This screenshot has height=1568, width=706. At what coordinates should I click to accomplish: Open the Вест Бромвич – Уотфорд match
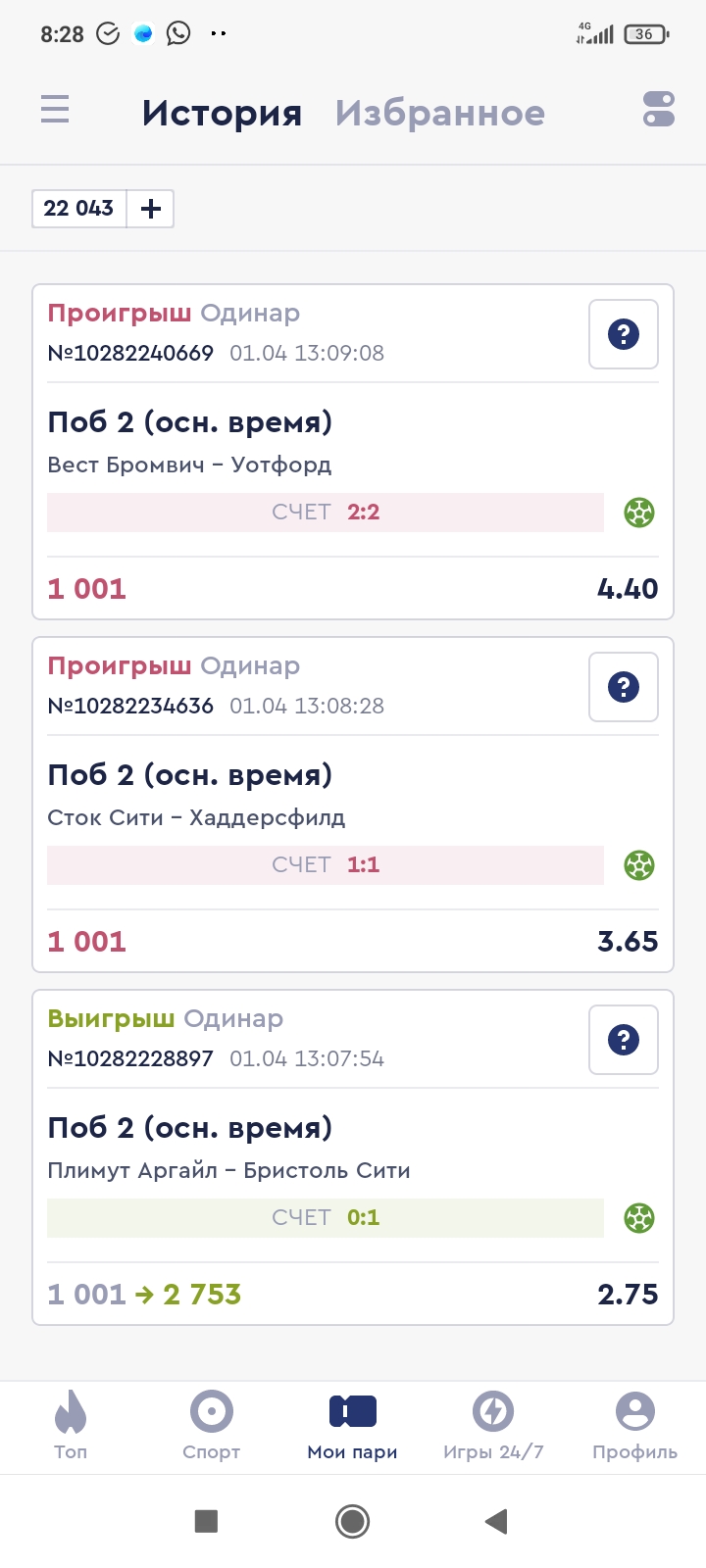(x=189, y=465)
